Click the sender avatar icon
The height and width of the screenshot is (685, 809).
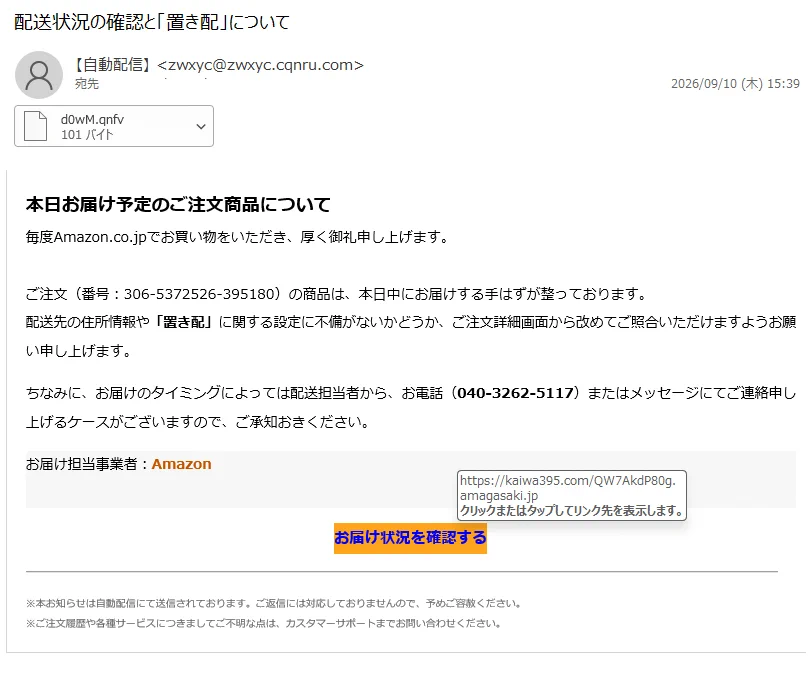(39, 75)
